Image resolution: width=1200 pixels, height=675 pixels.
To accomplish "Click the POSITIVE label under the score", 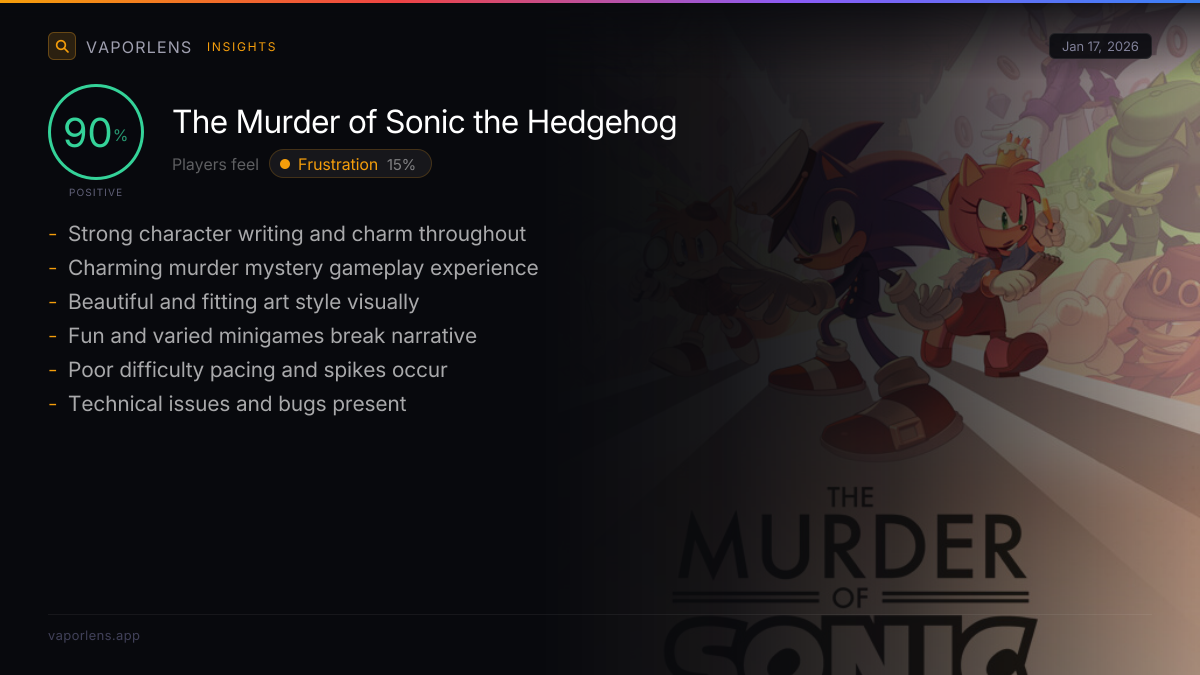I will click(96, 192).
